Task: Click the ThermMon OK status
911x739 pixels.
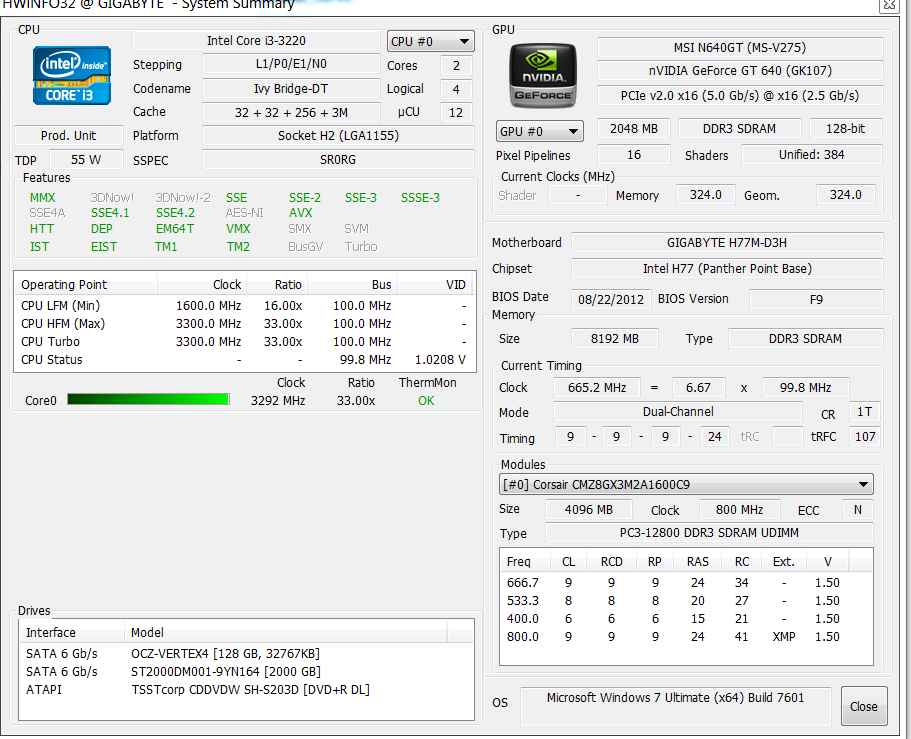Action: (426, 400)
